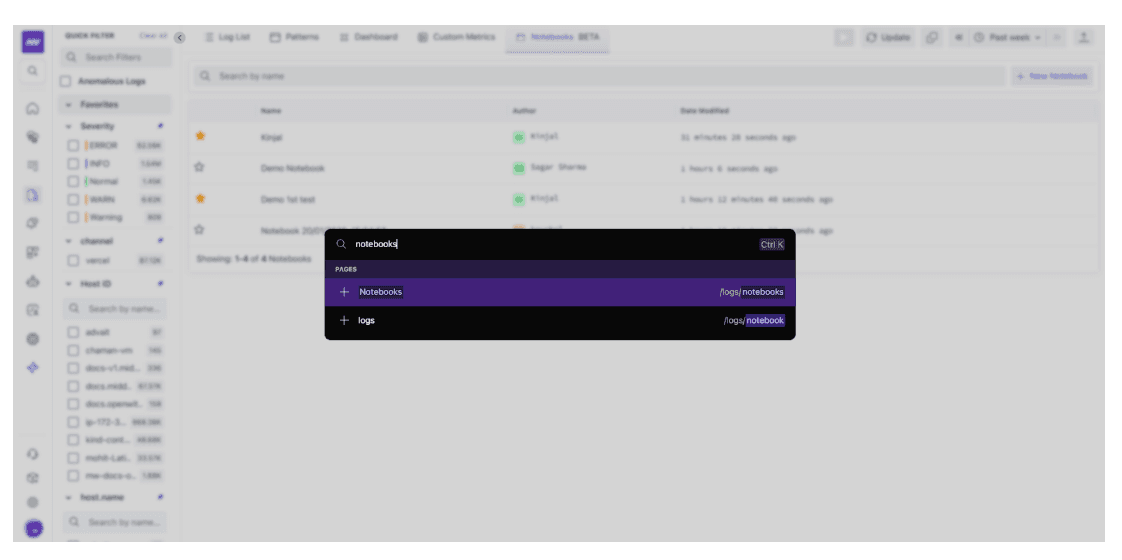
Task: Click the upload/share icon at top right
Action: [x=1083, y=38]
